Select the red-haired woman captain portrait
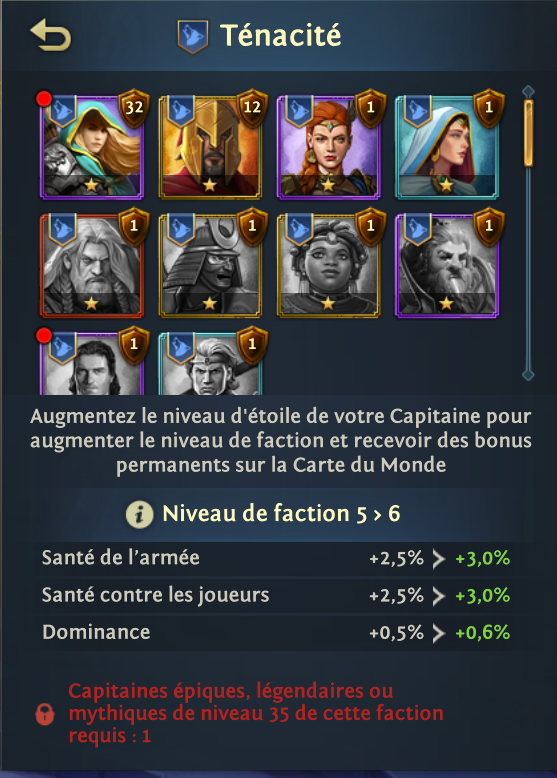This screenshot has width=557, height=778. click(328, 148)
